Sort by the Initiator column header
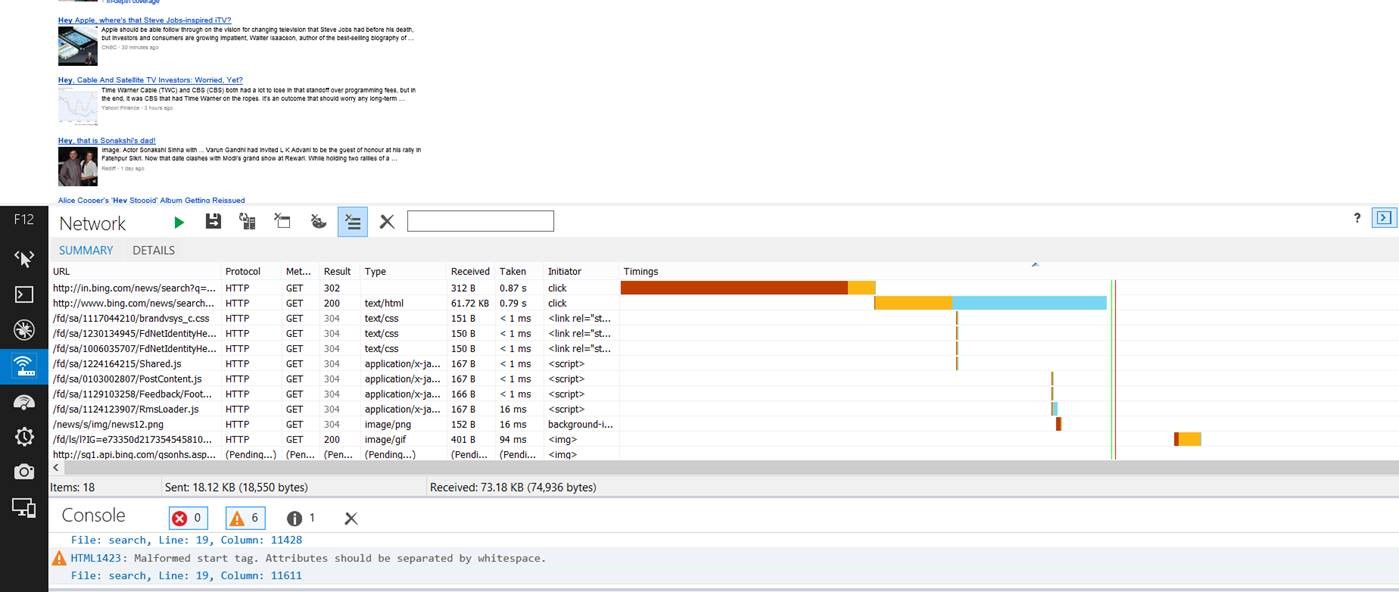The height and width of the screenshot is (592, 1399). [x=581, y=271]
